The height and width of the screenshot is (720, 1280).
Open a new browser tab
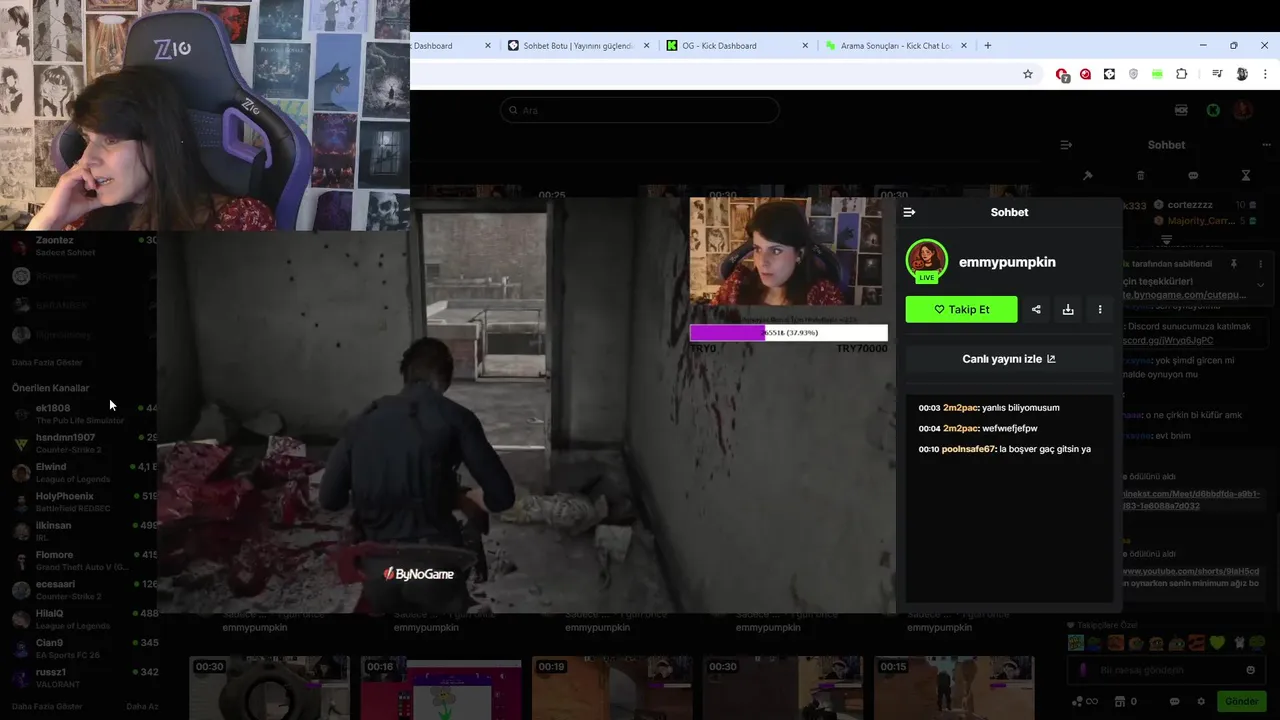[988, 46]
